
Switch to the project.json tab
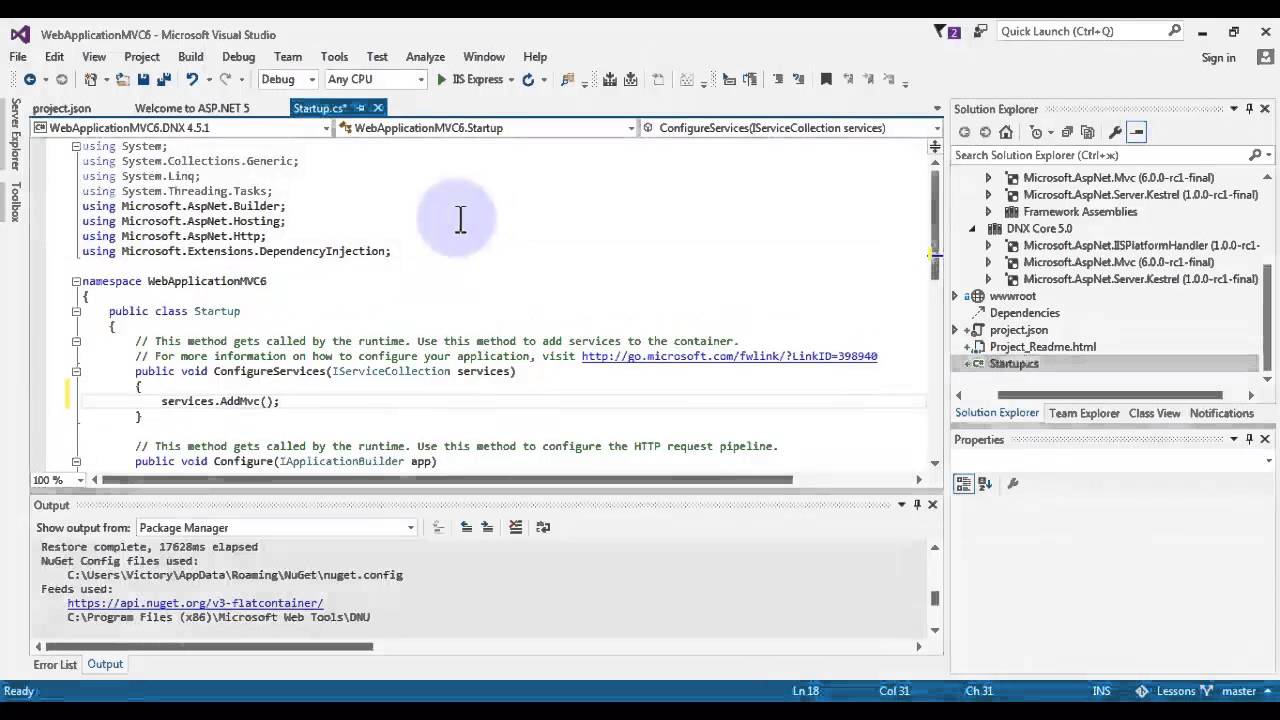61,108
